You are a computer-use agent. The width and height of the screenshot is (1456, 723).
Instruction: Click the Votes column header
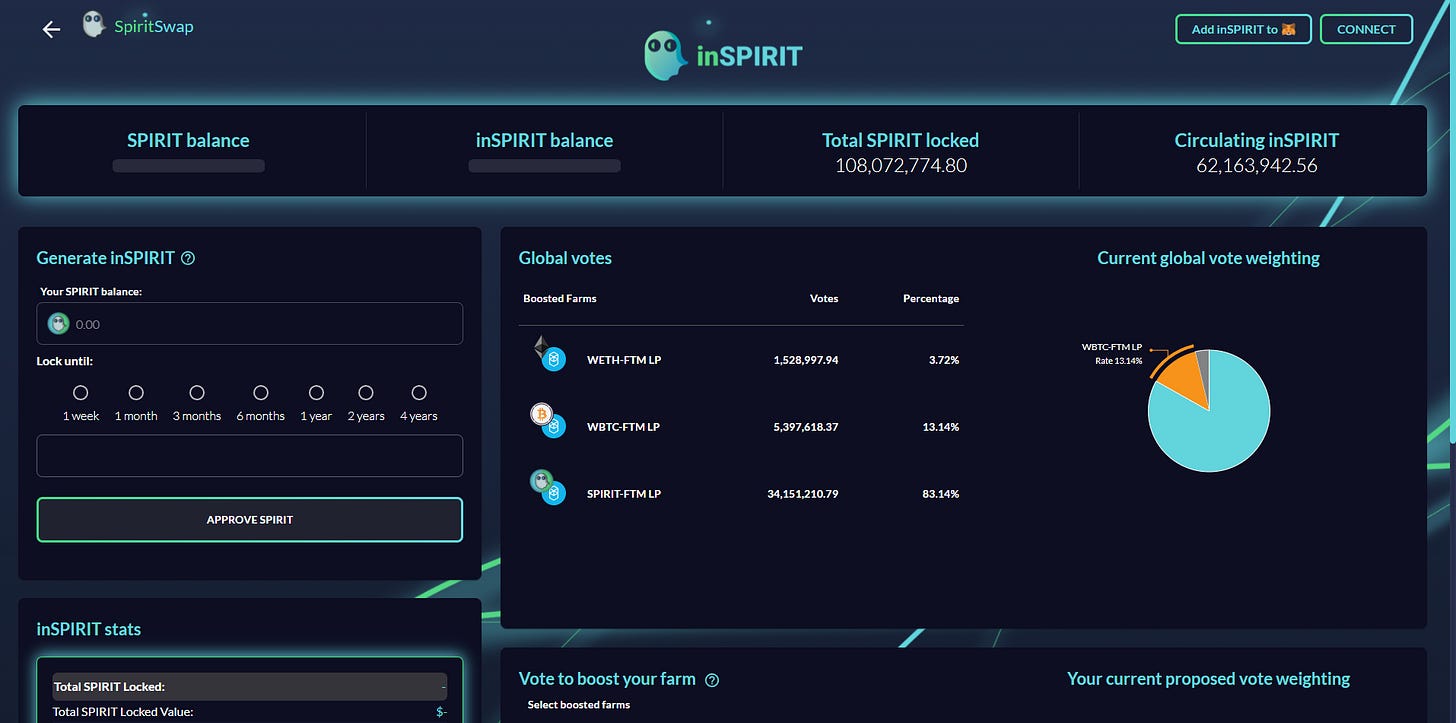(x=824, y=298)
